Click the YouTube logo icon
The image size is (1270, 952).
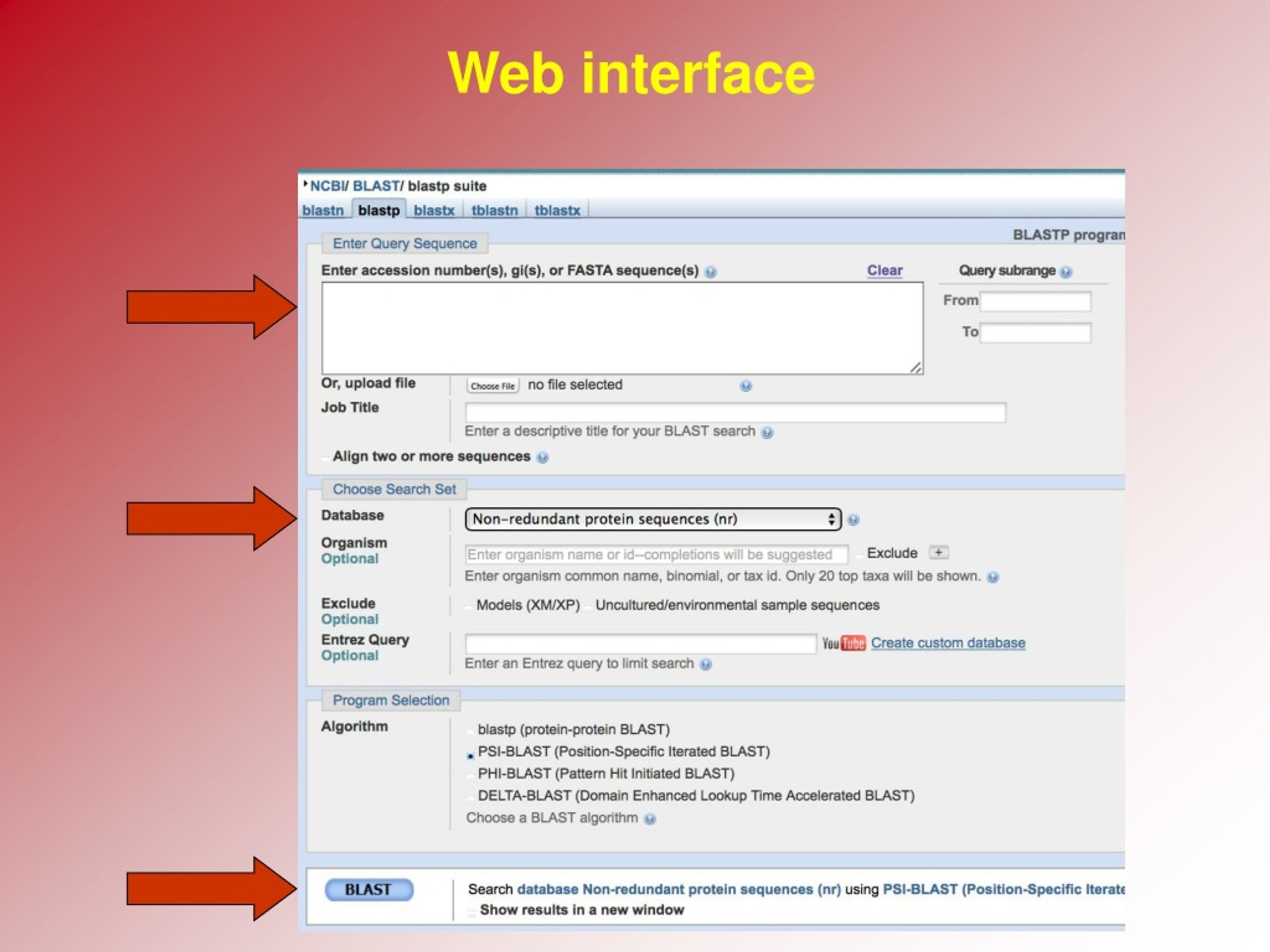coord(843,643)
